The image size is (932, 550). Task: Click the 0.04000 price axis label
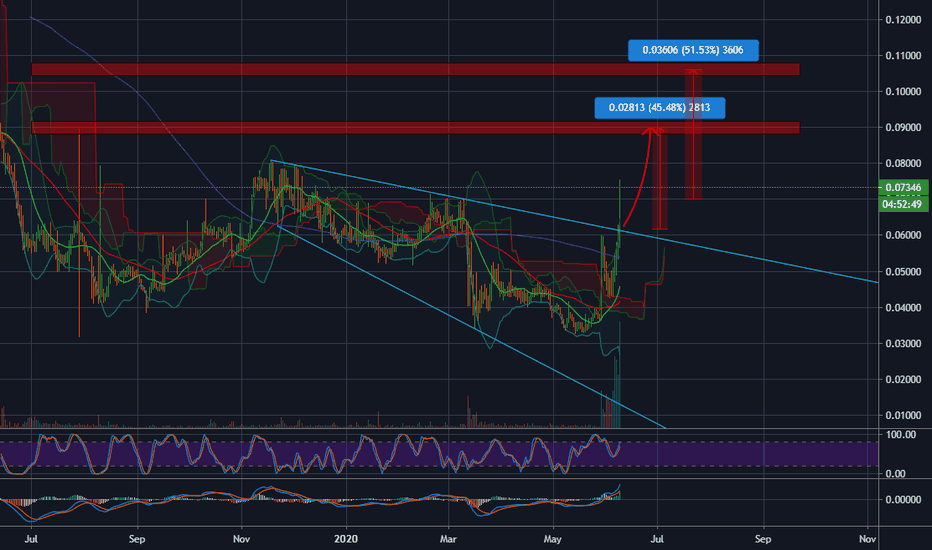(903, 307)
